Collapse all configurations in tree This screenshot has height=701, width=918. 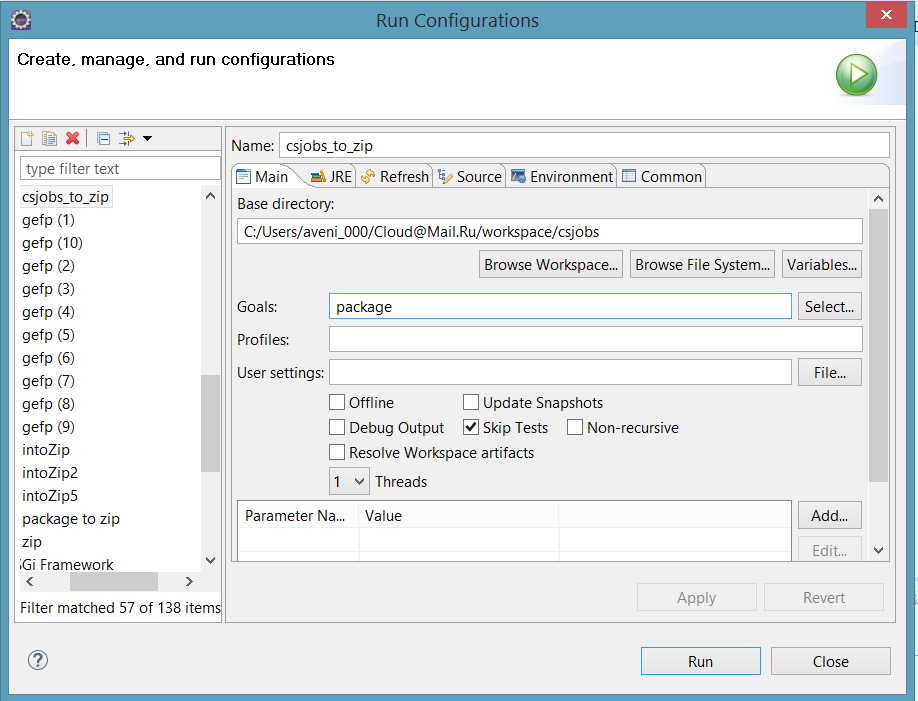103,138
